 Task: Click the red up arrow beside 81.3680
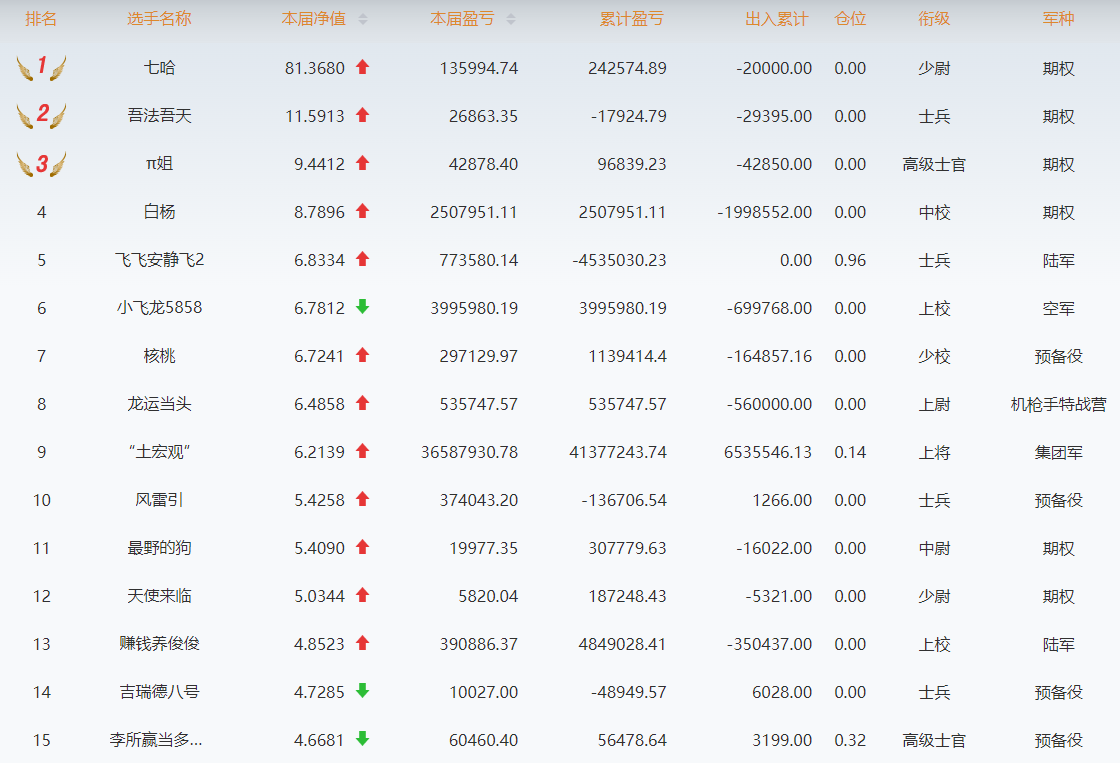click(x=362, y=68)
